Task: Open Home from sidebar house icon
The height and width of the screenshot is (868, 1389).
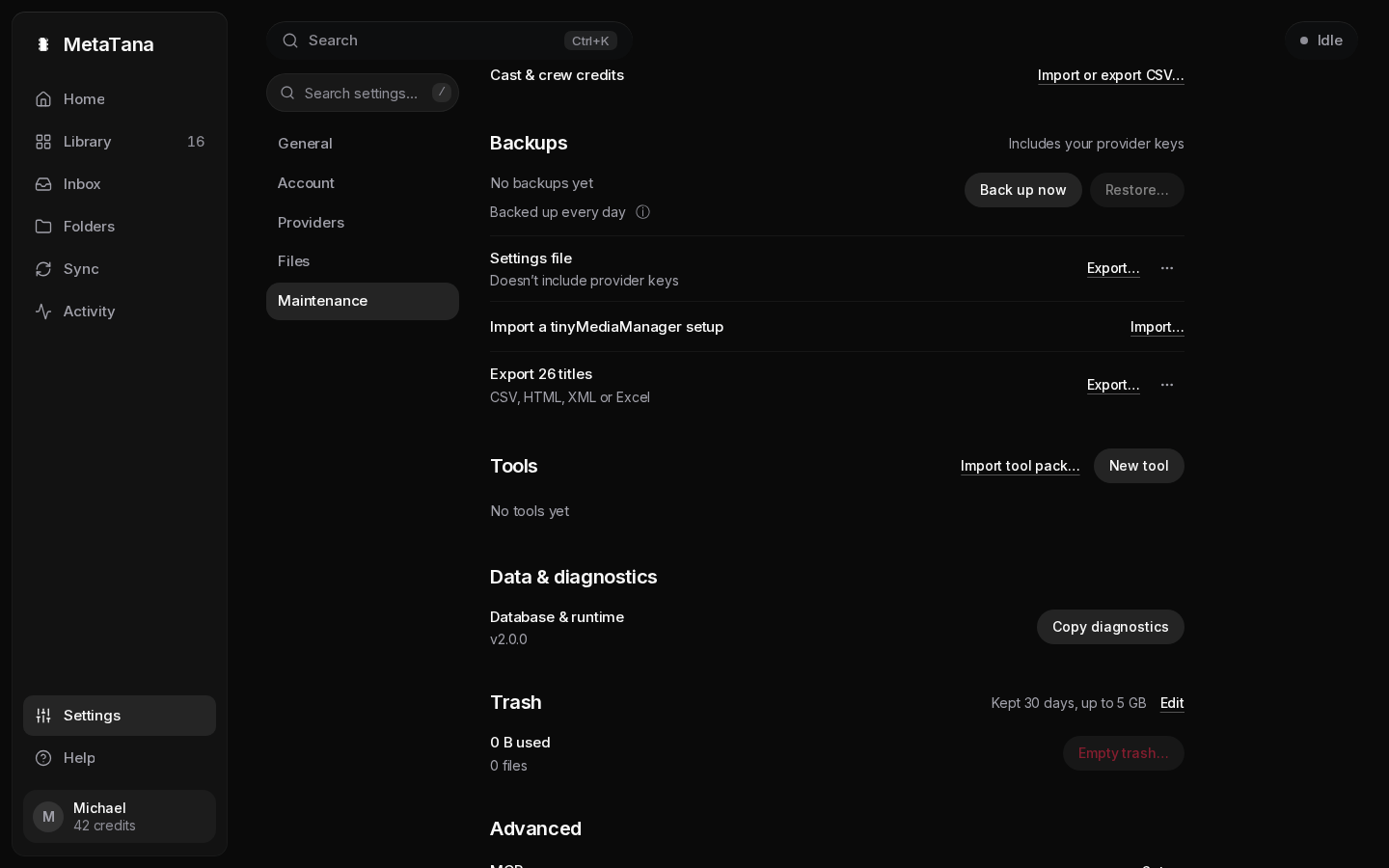Action: [43, 99]
